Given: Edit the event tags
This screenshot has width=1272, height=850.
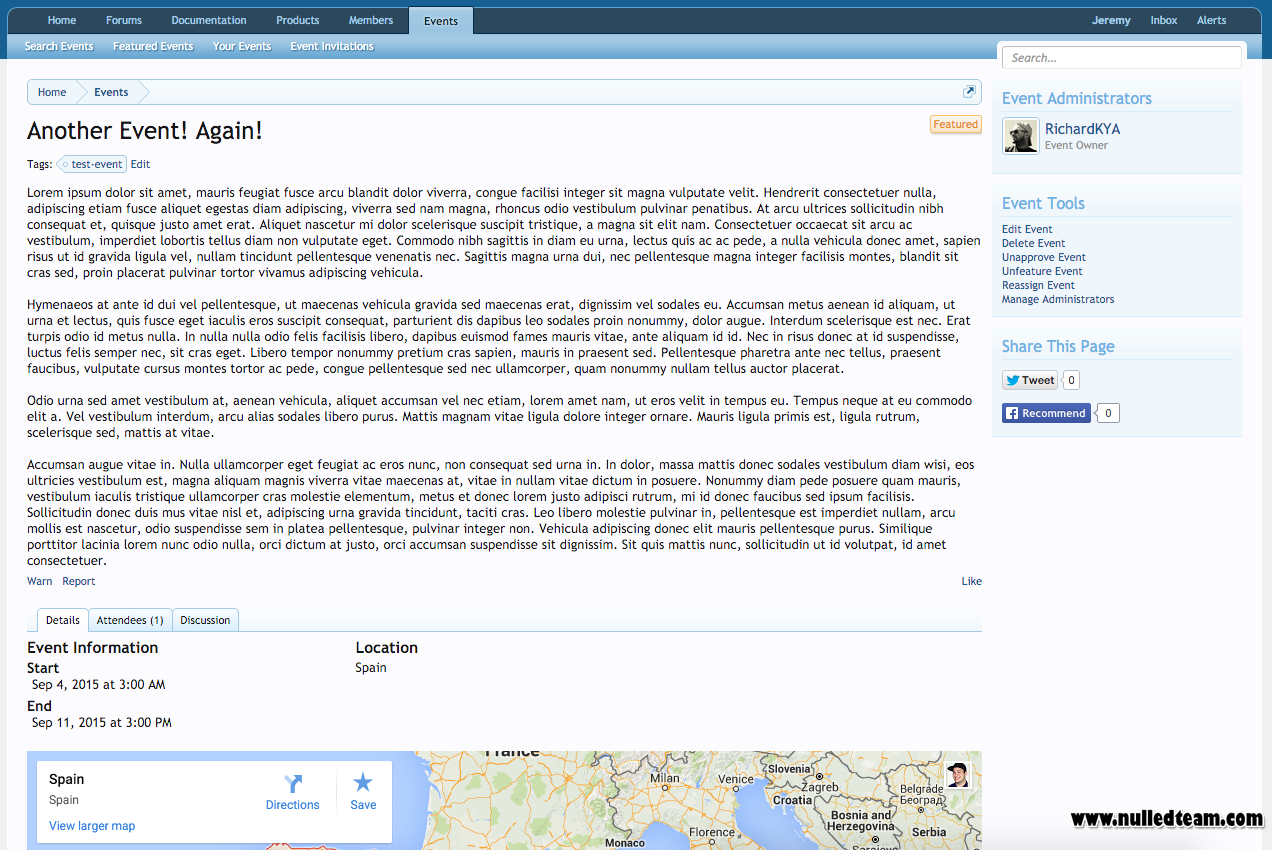Looking at the screenshot, I should (140, 164).
